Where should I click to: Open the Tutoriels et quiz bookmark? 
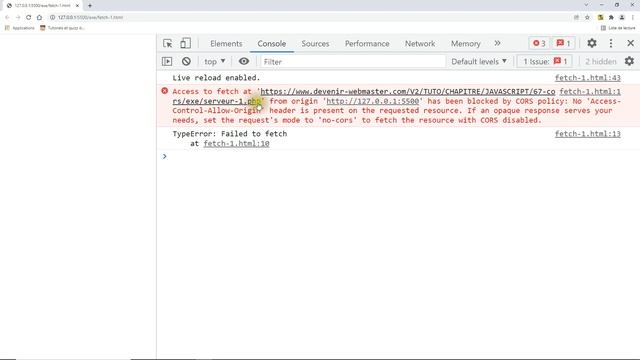tap(62, 28)
